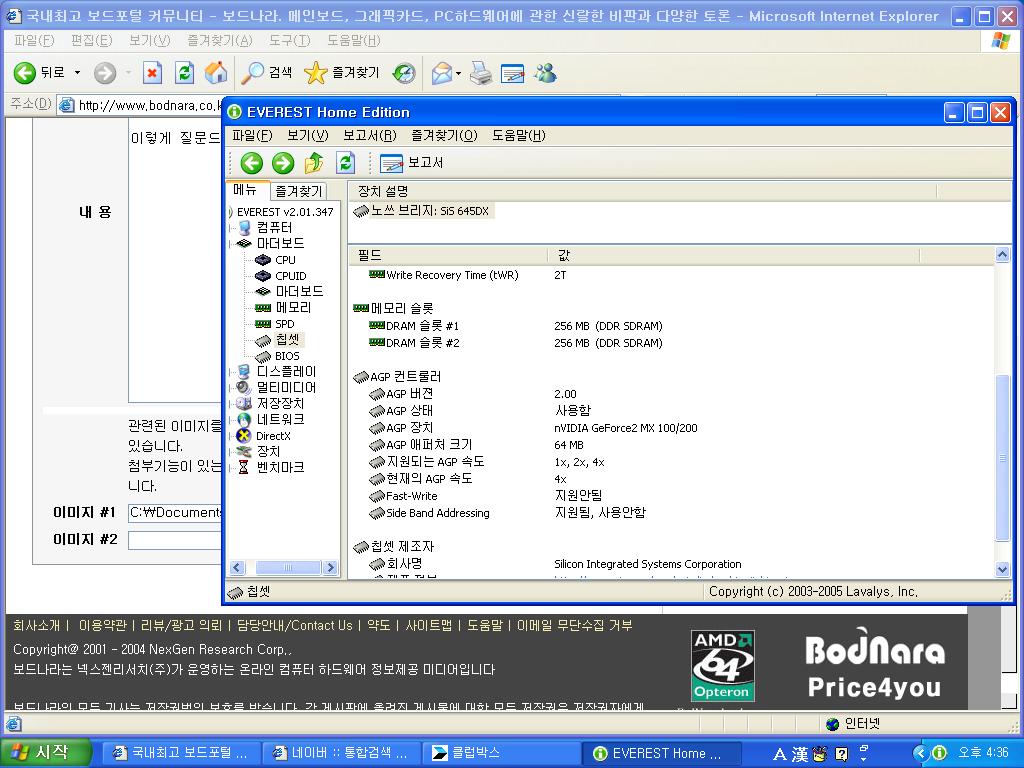Click EVEREST refresh icon
This screenshot has height=768, width=1024.
(345, 163)
